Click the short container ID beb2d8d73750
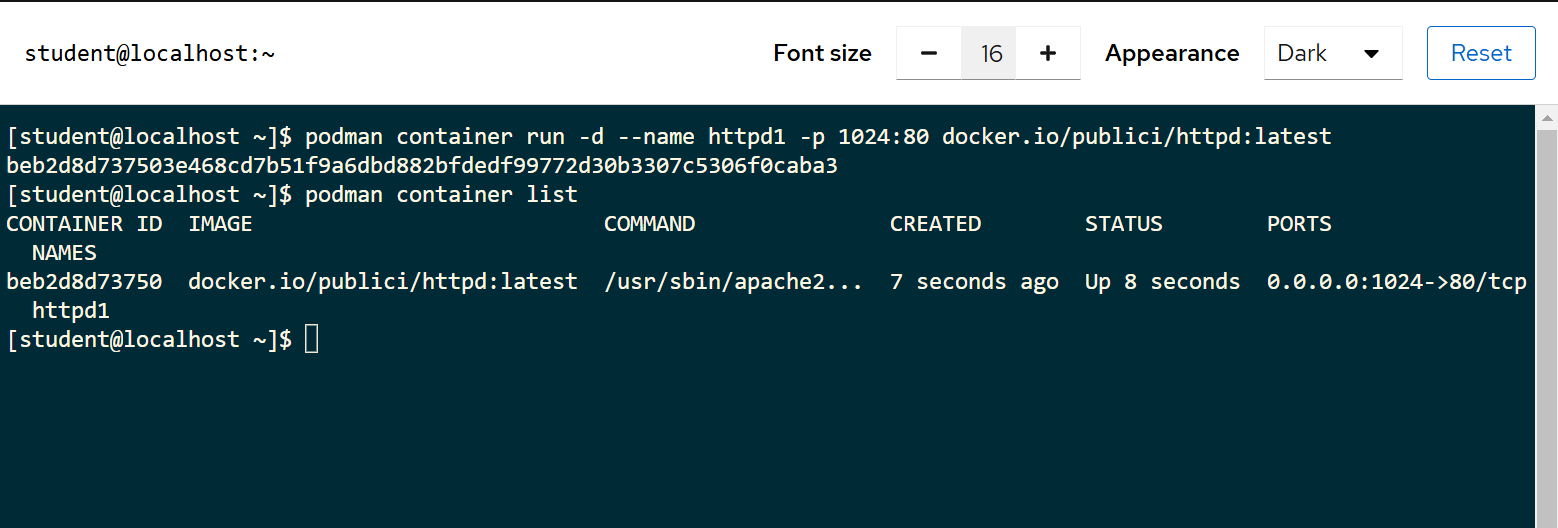The width and height of the screenshot is (1558, 528). pos(84,282)
